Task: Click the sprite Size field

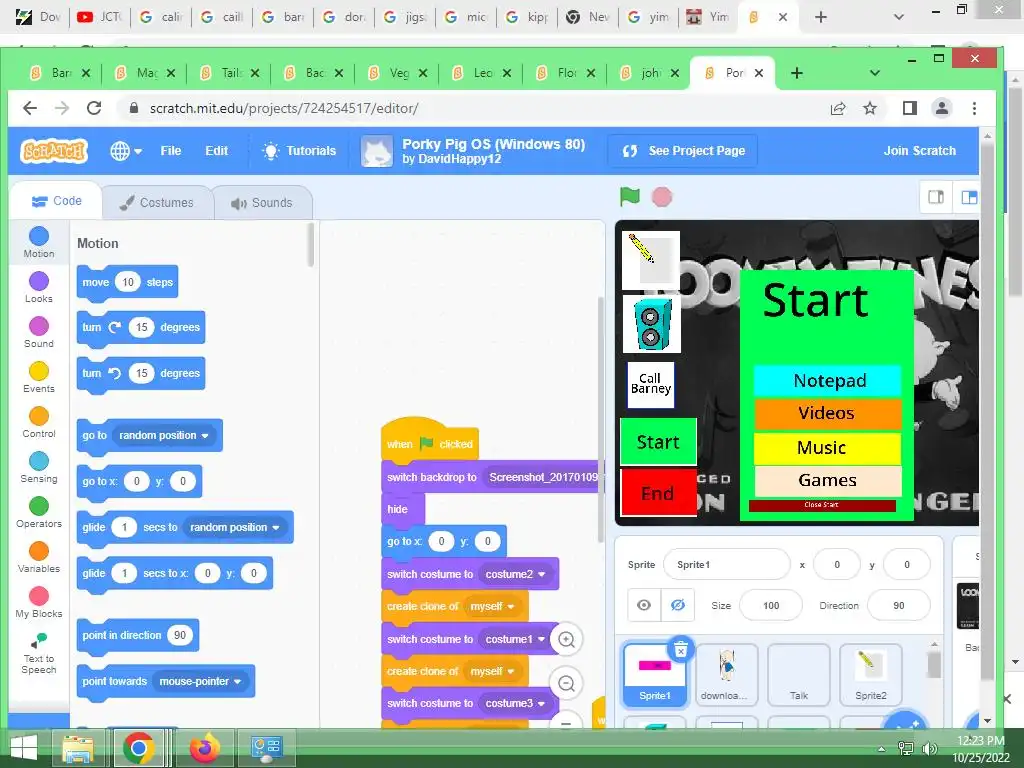Action: click(771, 605)
